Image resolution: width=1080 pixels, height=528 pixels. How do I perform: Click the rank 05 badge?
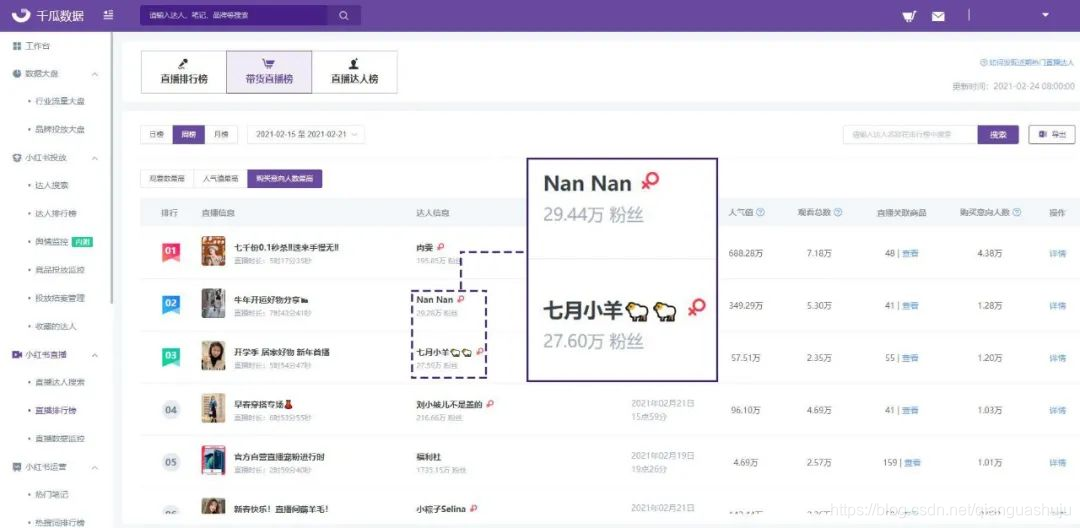171,462
